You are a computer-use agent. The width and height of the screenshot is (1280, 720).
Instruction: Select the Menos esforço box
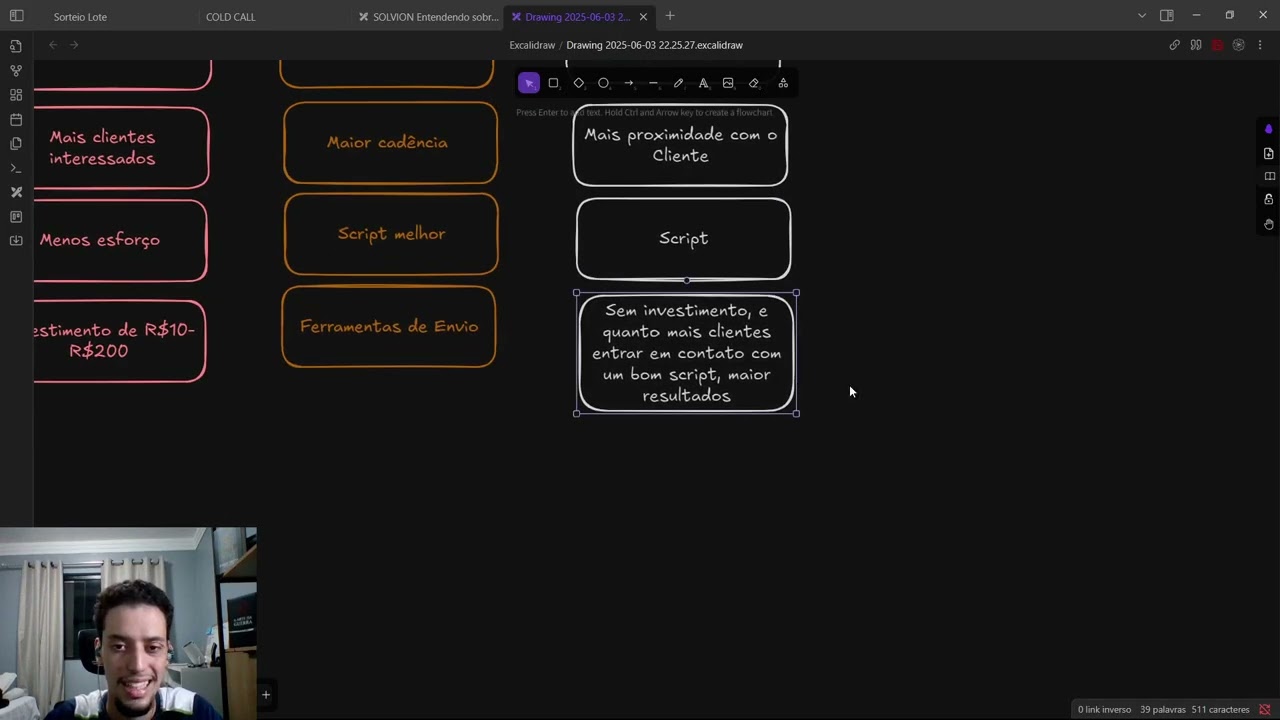120,240
